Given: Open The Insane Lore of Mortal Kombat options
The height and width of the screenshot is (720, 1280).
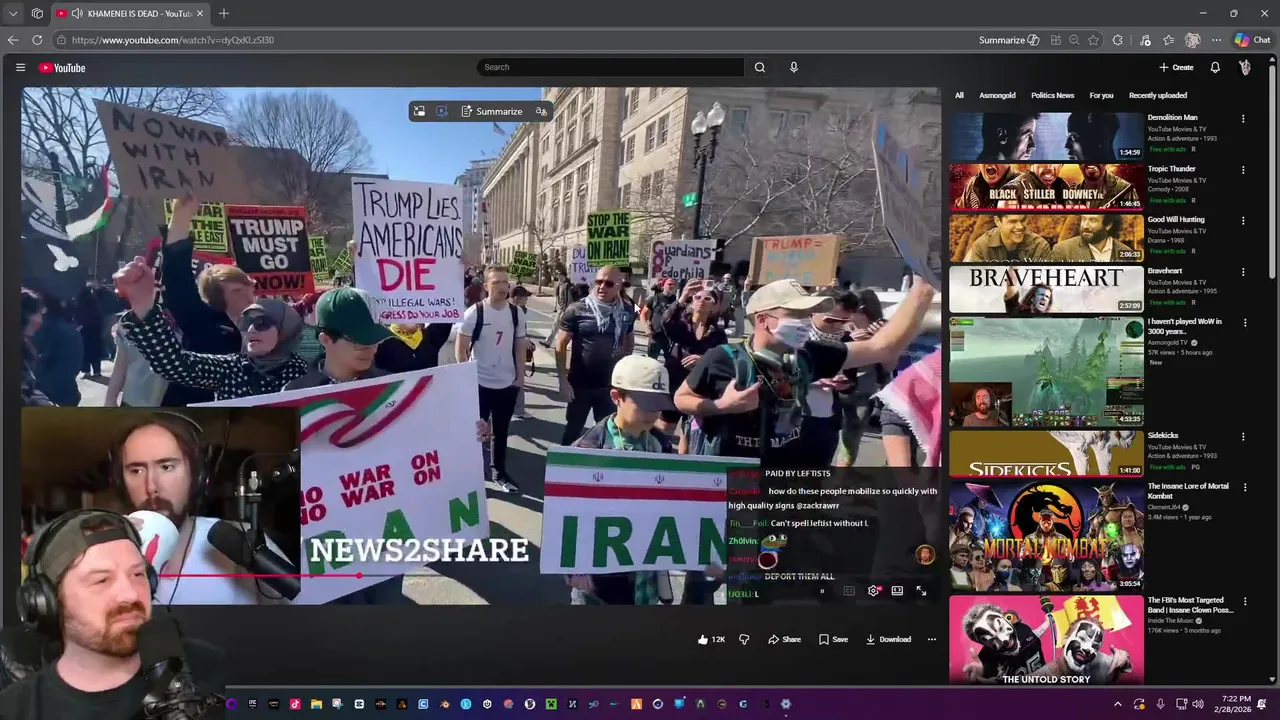Looking at the screenshot, I should 1244,487.
